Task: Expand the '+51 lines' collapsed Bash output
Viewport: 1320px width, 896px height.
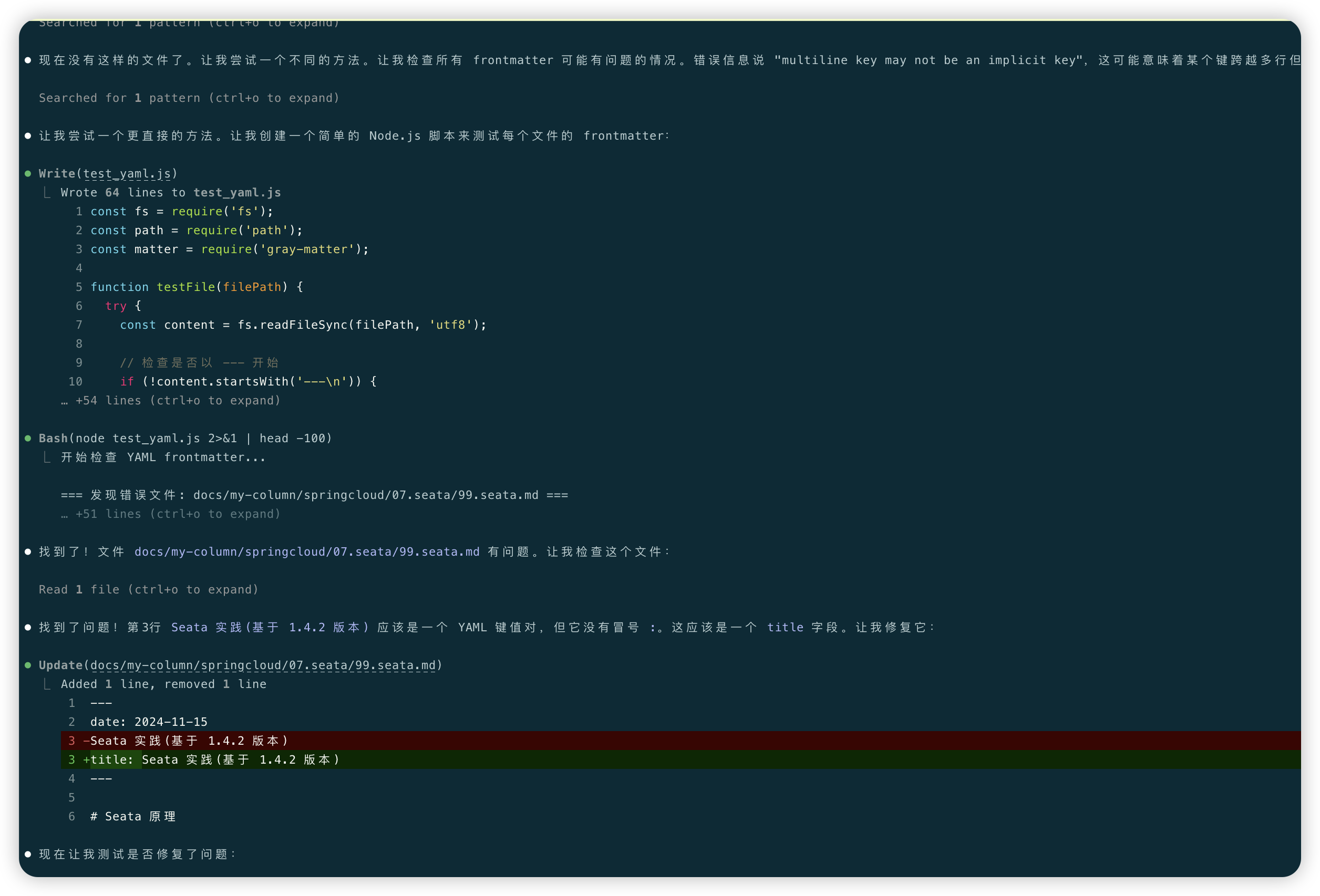Action: point(170,514)
